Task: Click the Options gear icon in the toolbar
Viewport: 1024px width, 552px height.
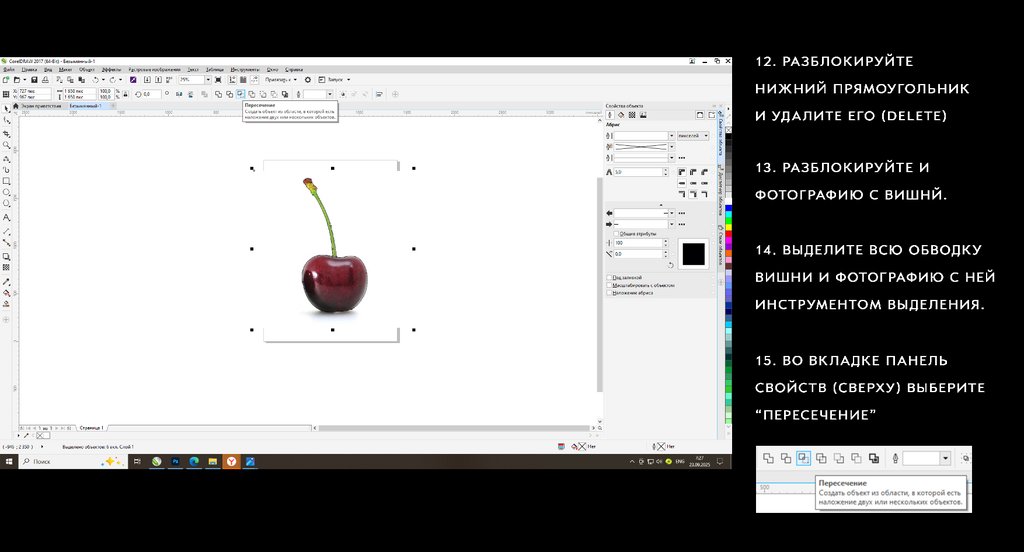Action: pyautogui.click(x=308, y=79)
